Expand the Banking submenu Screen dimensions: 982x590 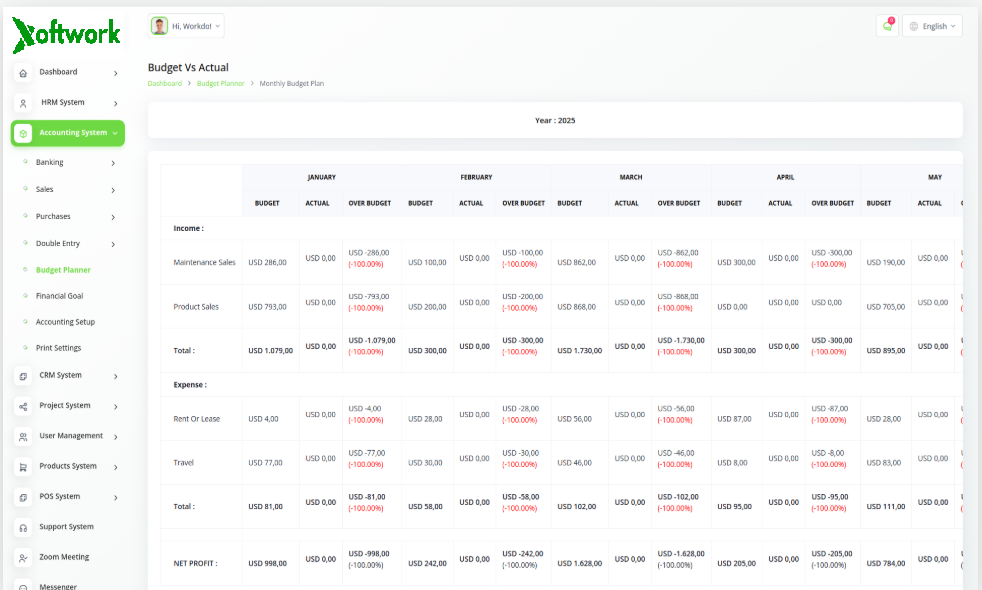[68, 162]
